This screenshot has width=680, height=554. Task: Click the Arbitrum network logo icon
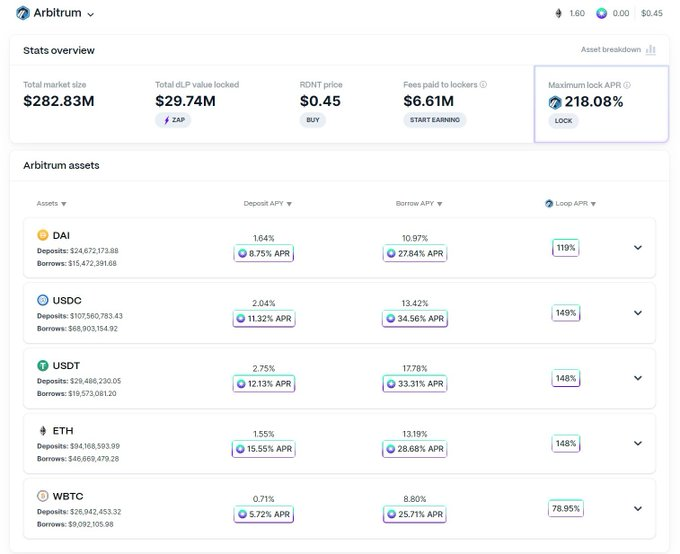[x=23, y=13]
